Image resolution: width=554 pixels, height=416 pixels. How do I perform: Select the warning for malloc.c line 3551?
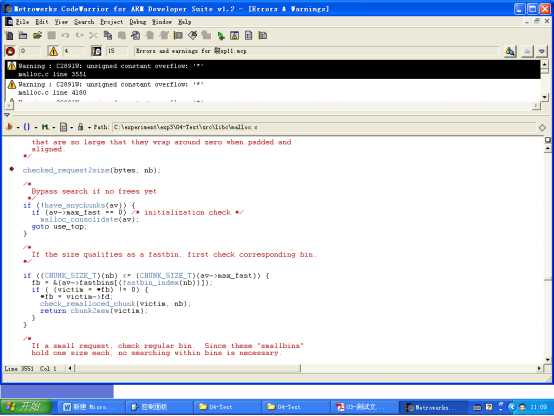click(273, 70)
